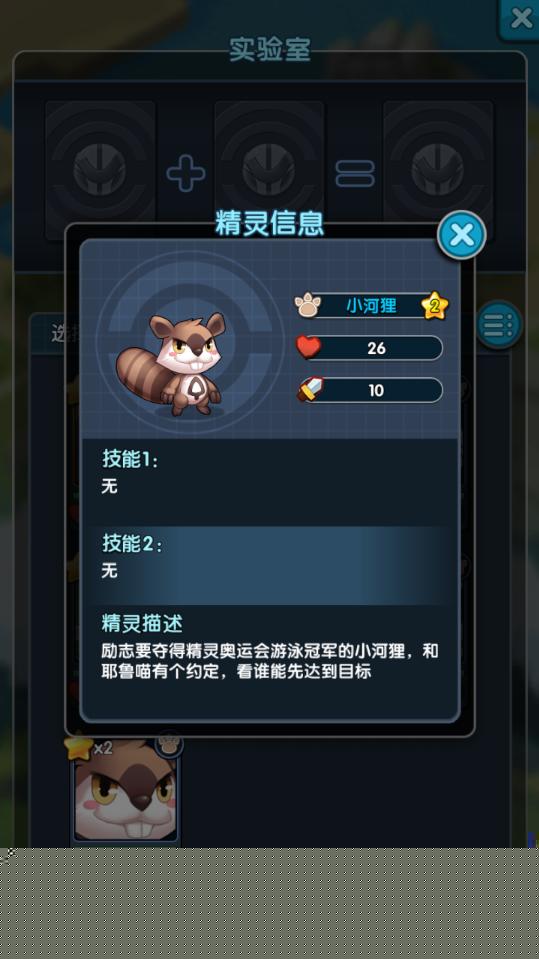
Task: Select the 技能1 skill row
Action: pos(270,482)
